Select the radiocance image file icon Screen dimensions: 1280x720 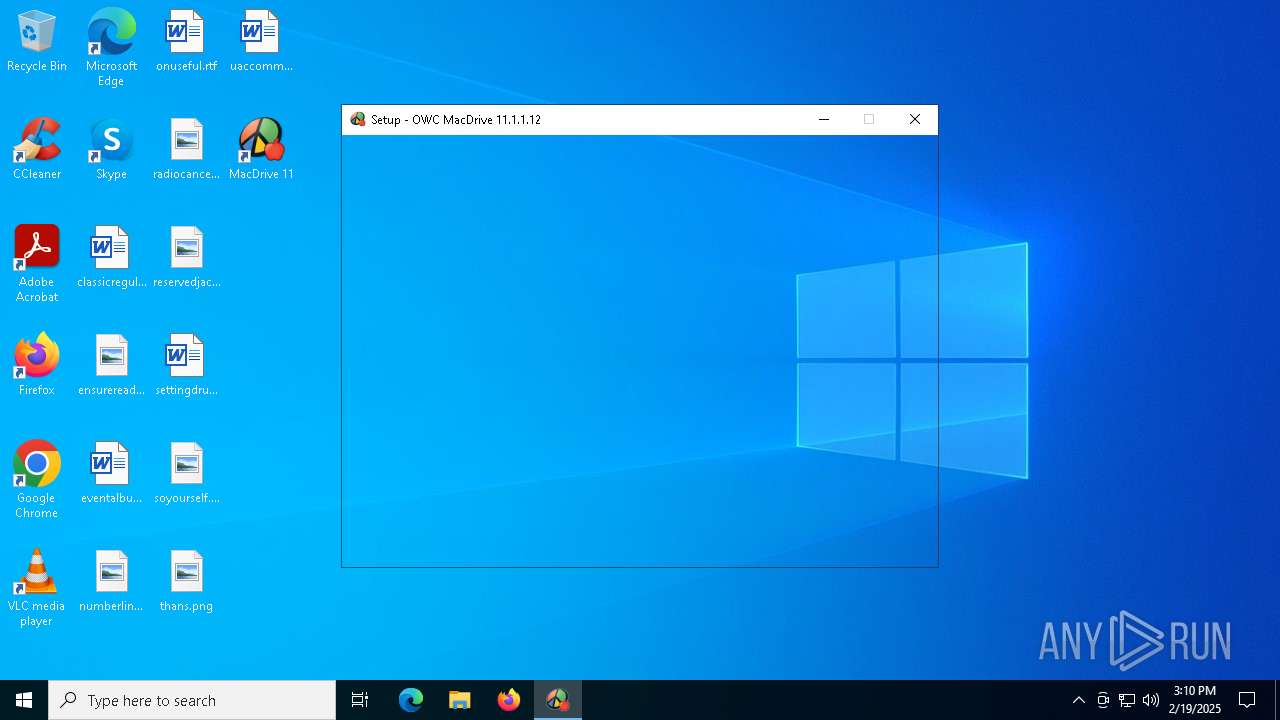click(186, 150)
